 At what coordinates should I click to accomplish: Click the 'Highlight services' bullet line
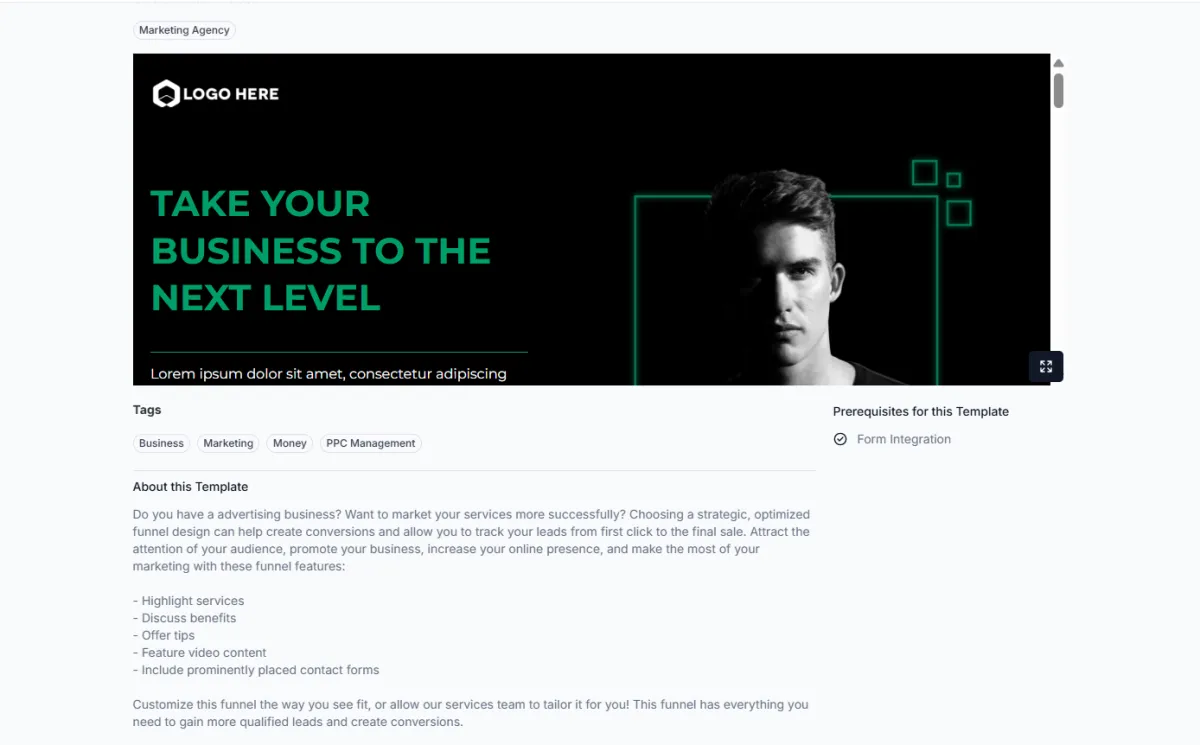tap(188, 601)
